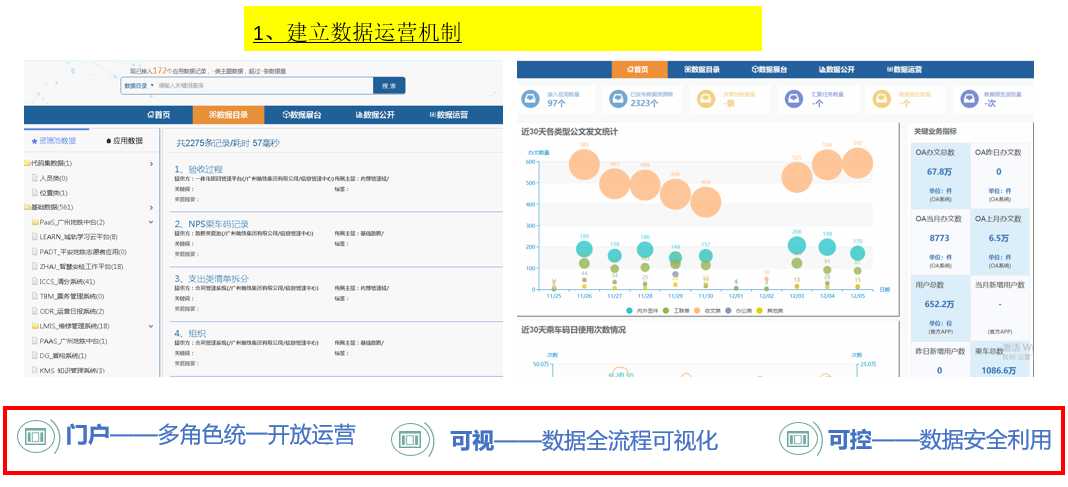This screenshot has height=487, width=1068.
Task: Click the 门户 portal icon at bottom left
Action: (38, 437)
